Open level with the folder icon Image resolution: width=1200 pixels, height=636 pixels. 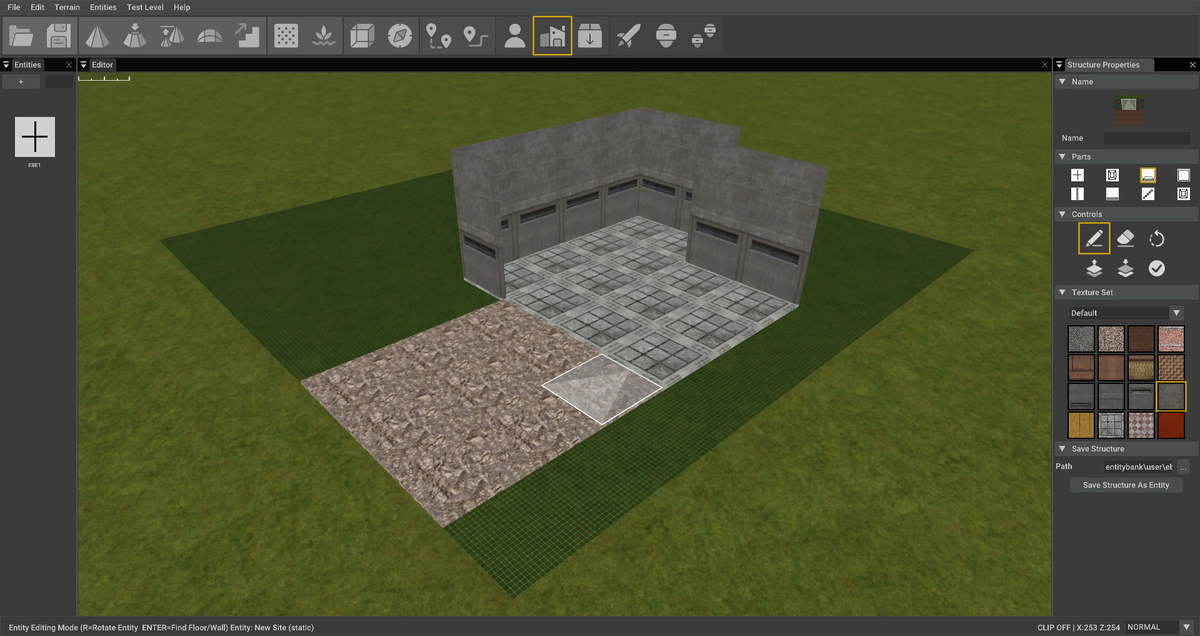click(21, 36)
